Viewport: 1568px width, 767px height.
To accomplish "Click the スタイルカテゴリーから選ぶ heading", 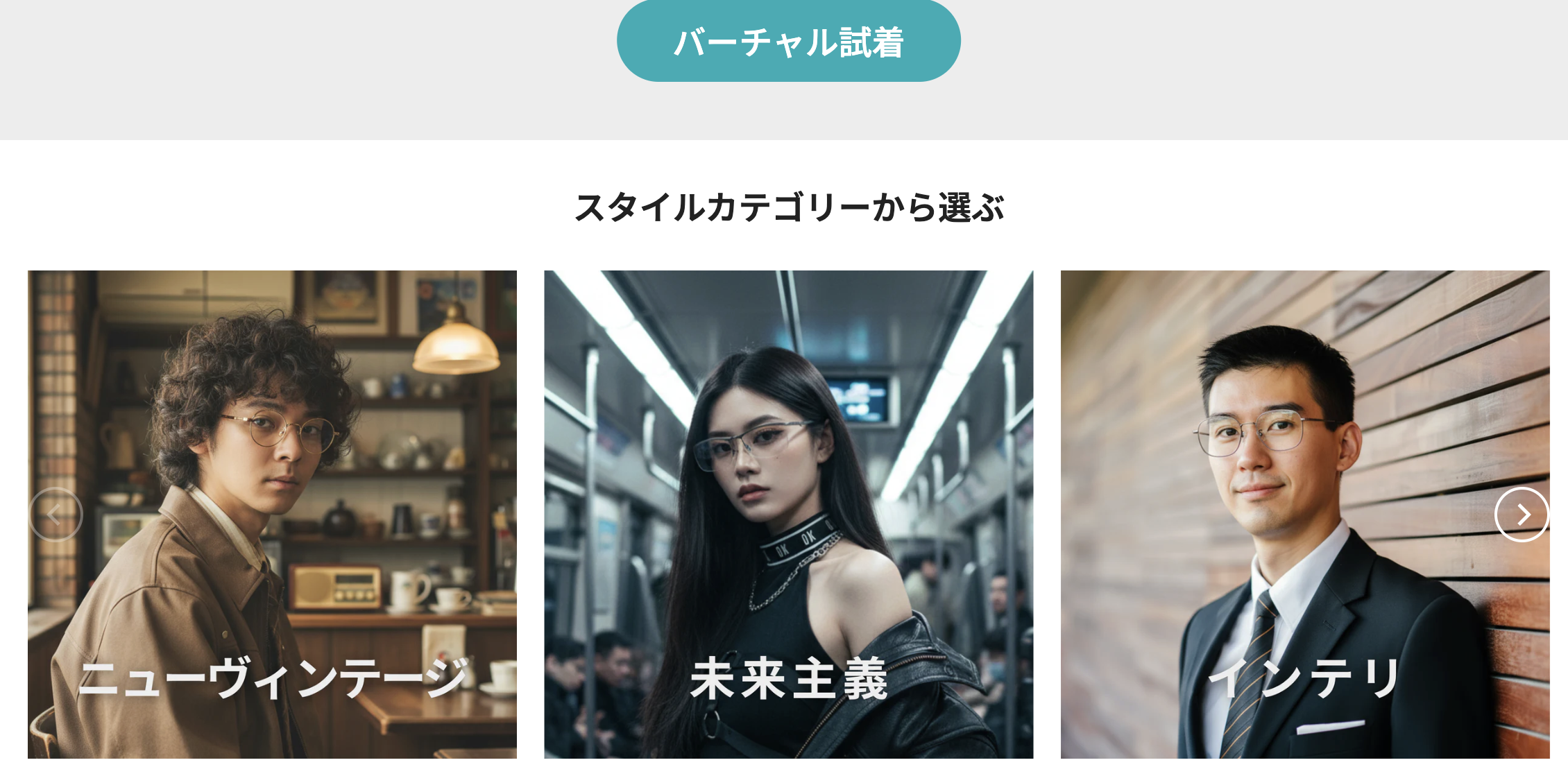I will click(x=789, y=207).
